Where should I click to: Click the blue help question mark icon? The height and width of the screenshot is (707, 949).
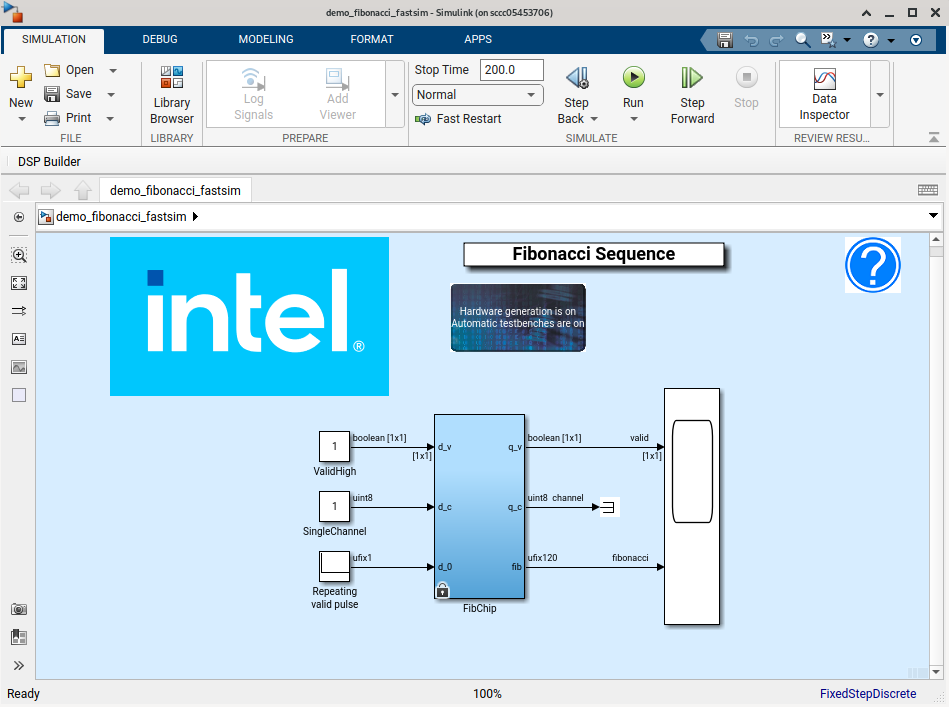click(872, 265)
